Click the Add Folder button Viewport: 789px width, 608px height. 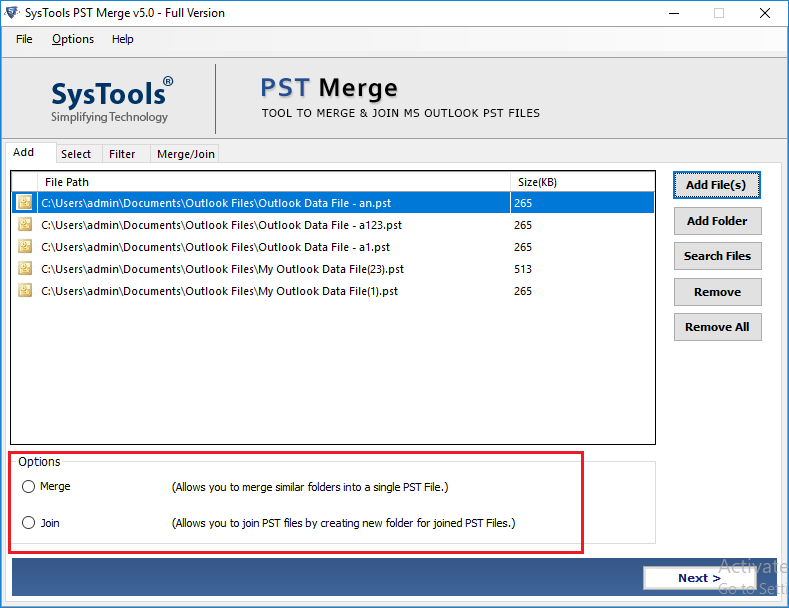pyautogui.click(x=717, y=221)
